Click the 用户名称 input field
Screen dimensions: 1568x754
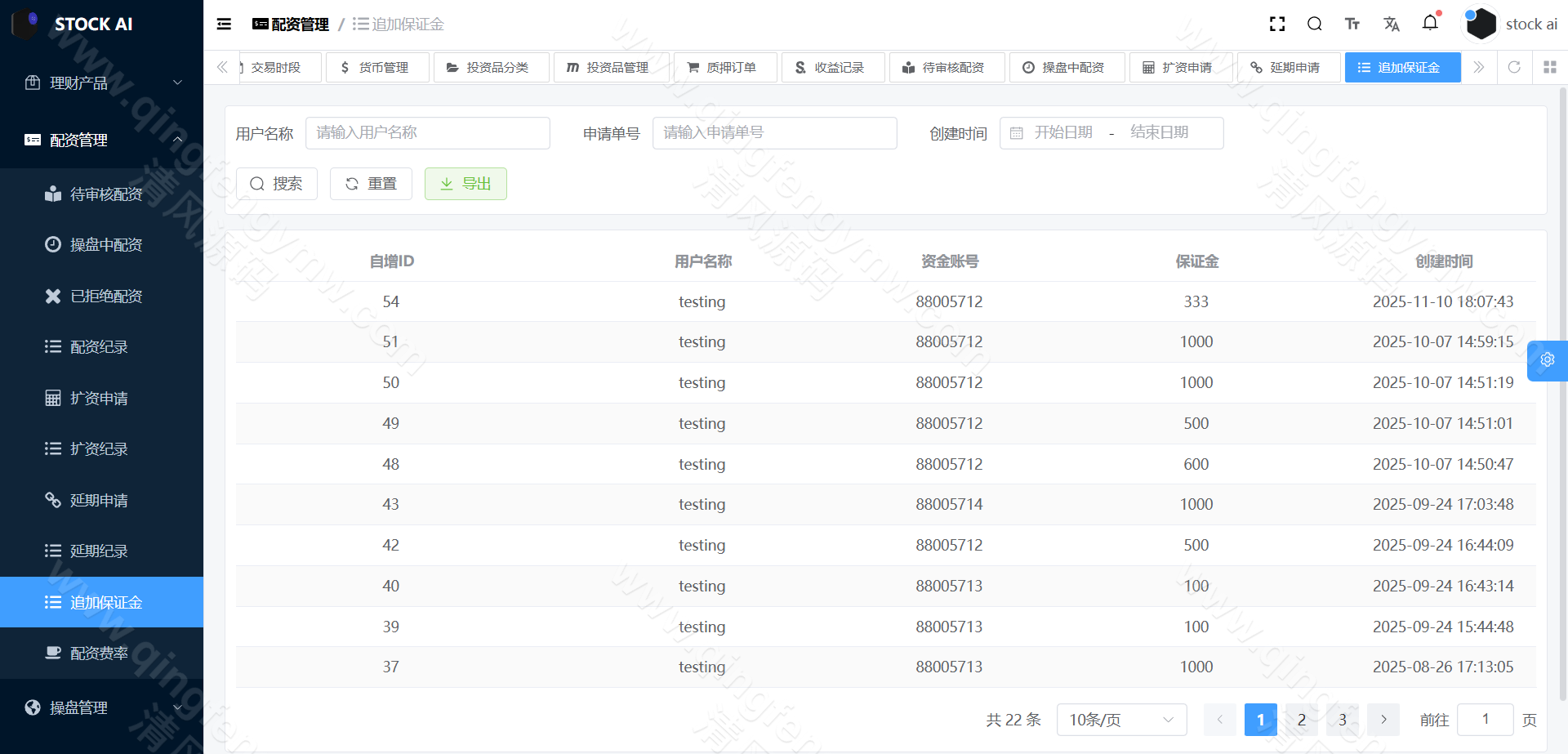click(x=428, y=132)
